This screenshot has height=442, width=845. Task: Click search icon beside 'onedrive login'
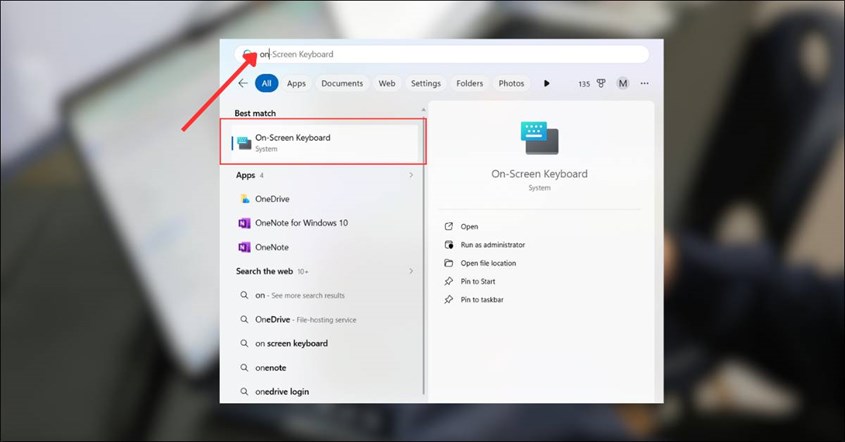tap(244, 391)
